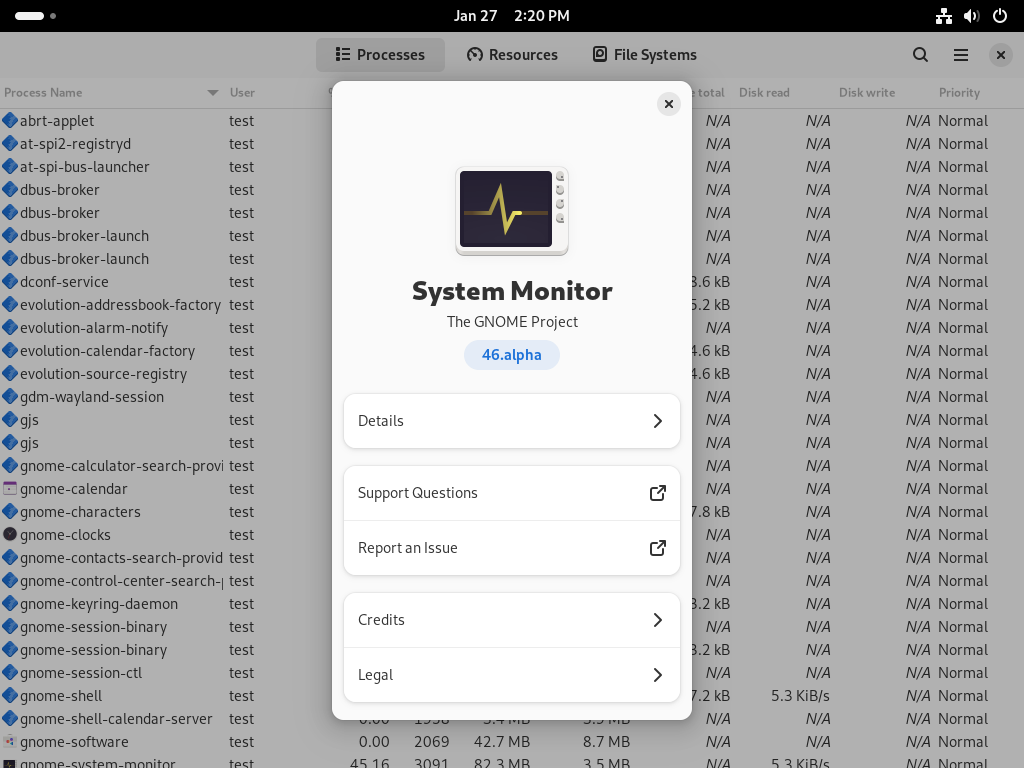Click the evolution-alarm-notify process icon
Viewport: 1024px width, 768px height.
(x=10, y=327)
